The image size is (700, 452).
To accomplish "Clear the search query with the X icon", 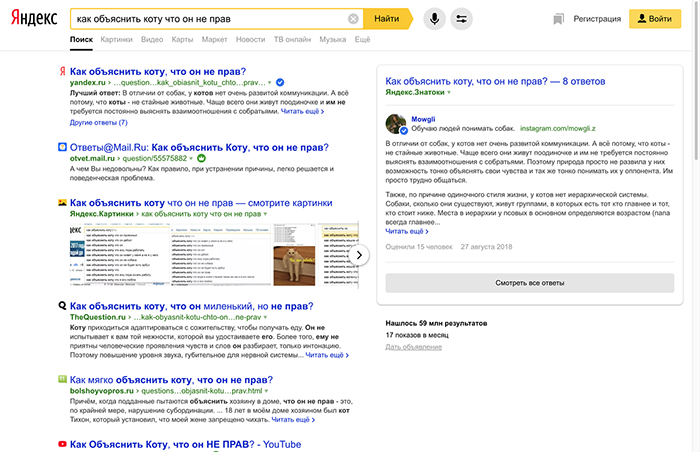I will pos(353,19).
